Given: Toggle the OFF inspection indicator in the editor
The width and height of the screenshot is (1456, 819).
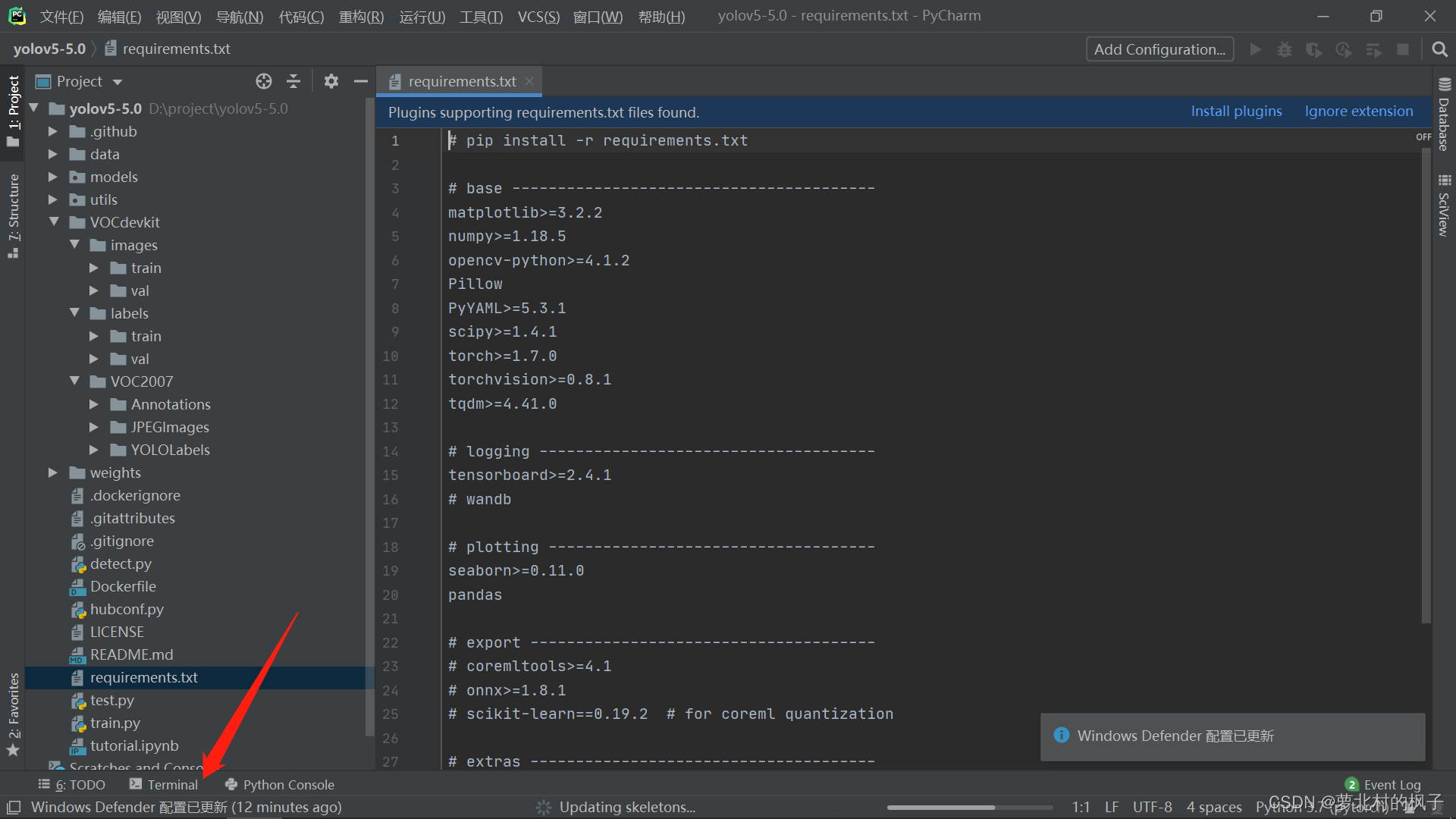Looking at the screenshot, I should coord(1423,137).
